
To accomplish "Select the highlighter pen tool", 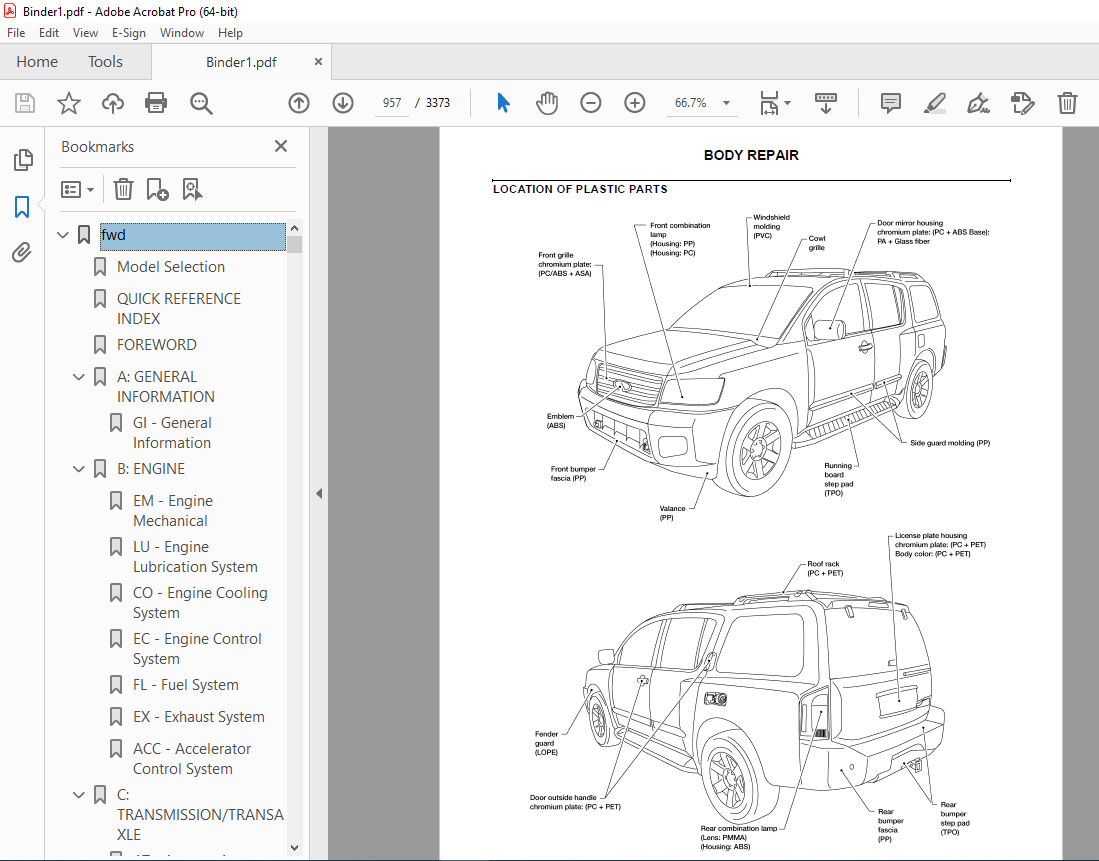I will [935, 103].
